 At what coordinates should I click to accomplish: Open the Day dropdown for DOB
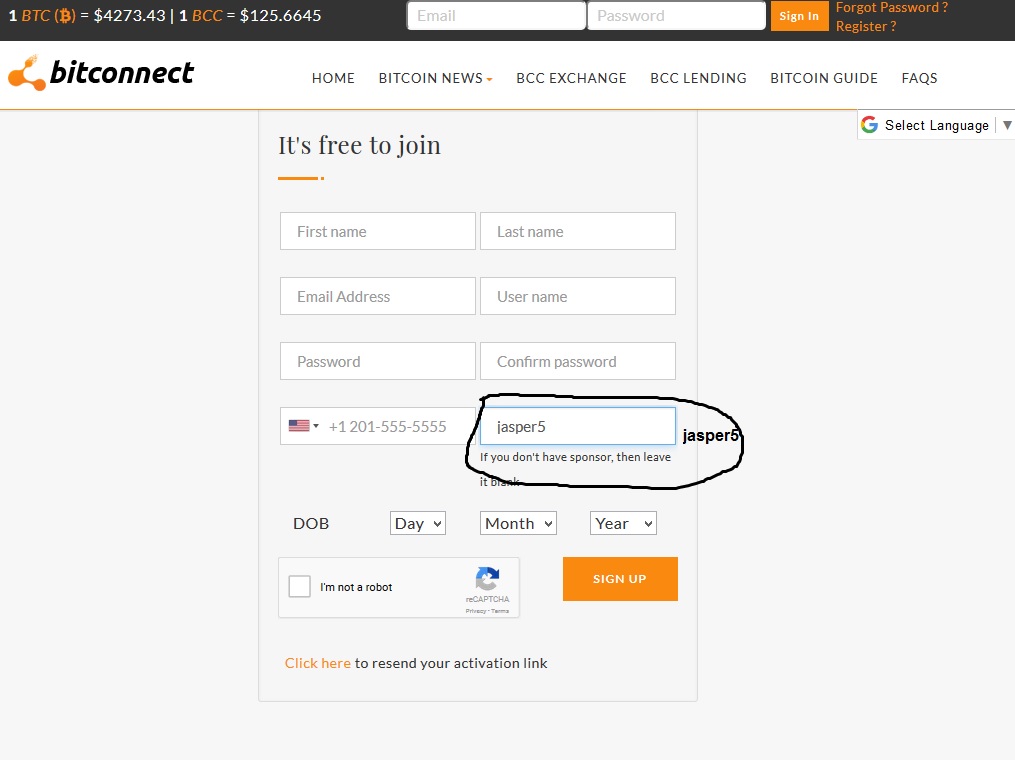click(x=418, y=523)
